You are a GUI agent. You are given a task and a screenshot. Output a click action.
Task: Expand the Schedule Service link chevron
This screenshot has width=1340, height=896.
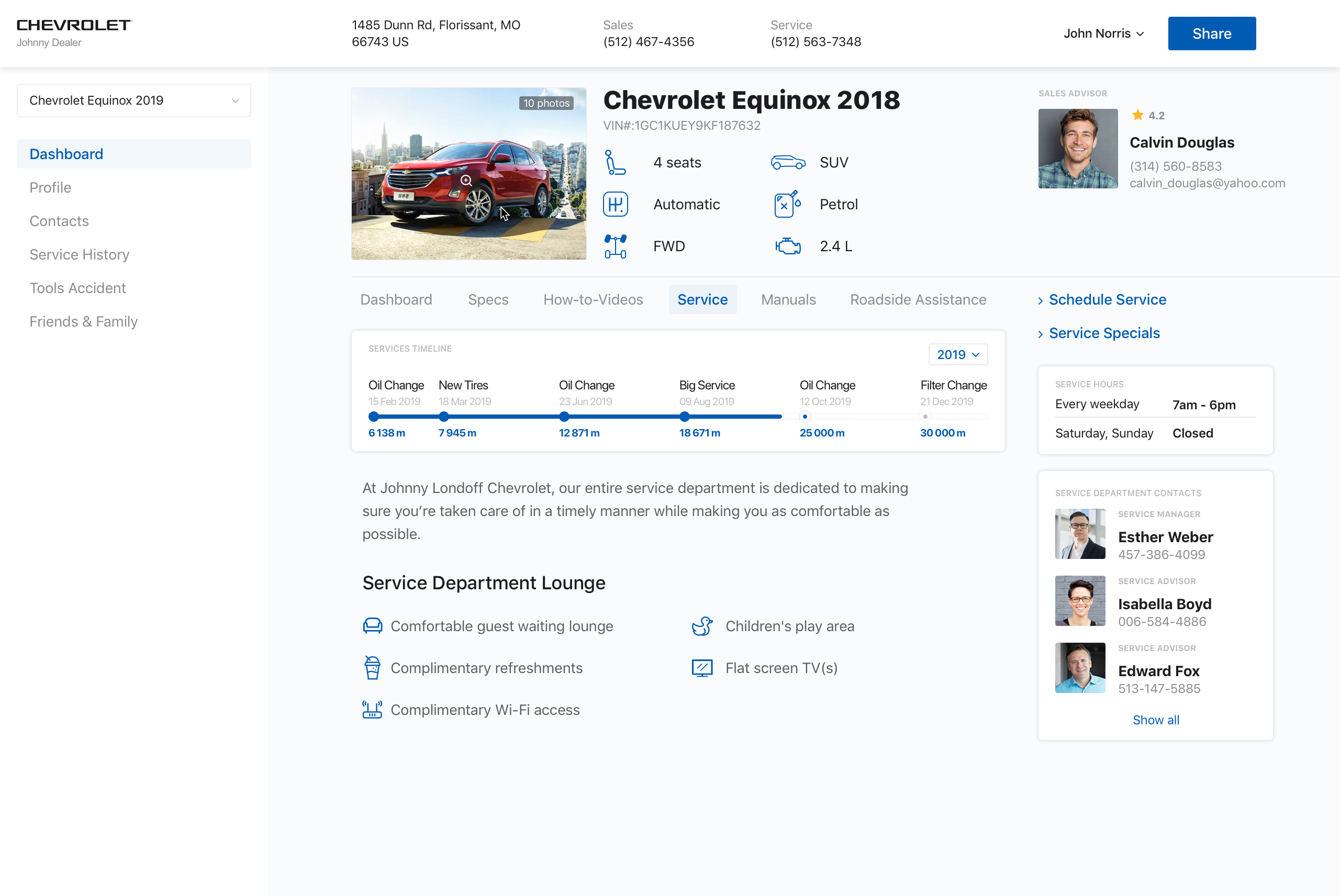point(1041,300)
